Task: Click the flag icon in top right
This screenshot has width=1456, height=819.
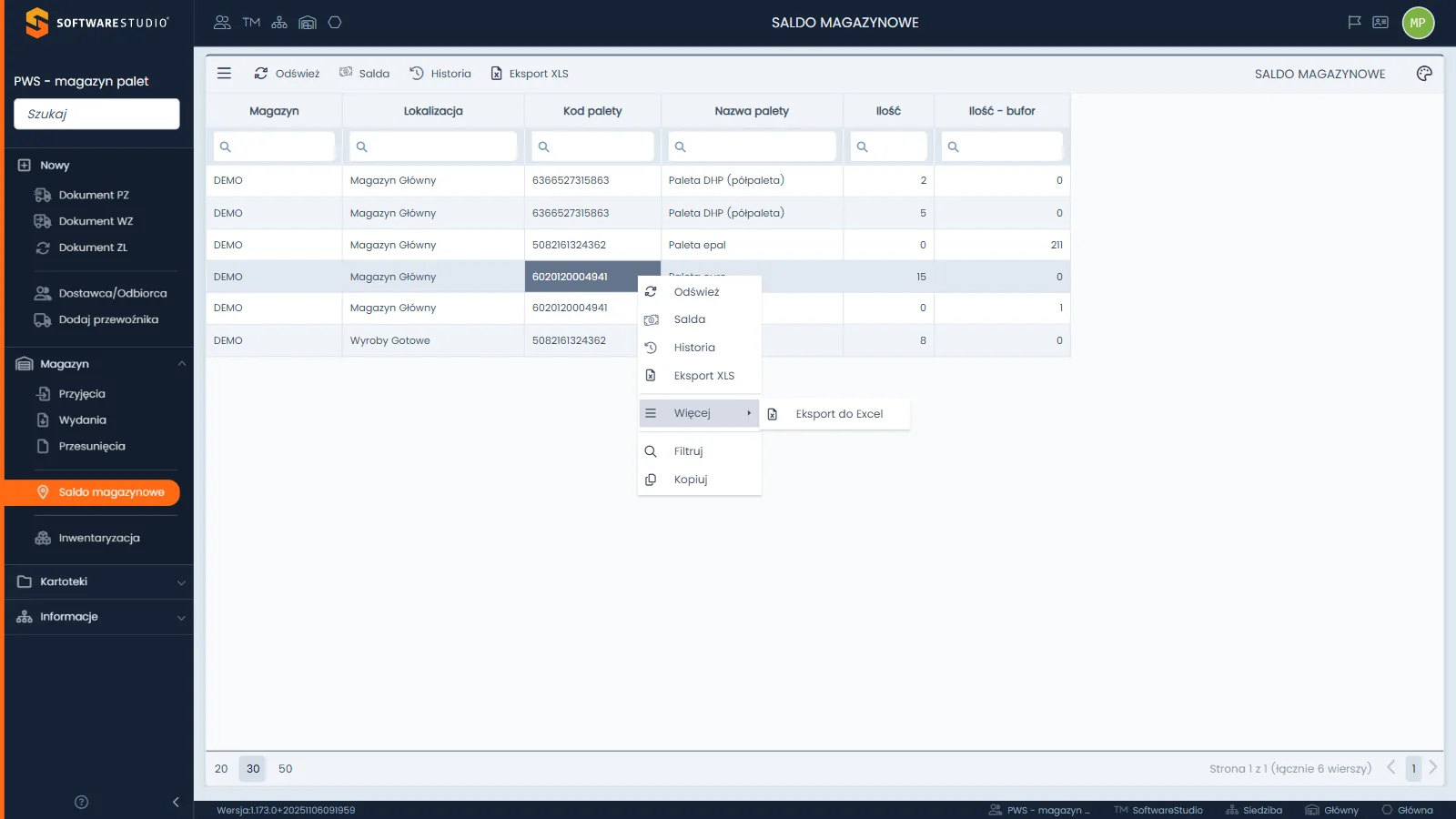Action: pyautogui.click(x=1354, y=23)
